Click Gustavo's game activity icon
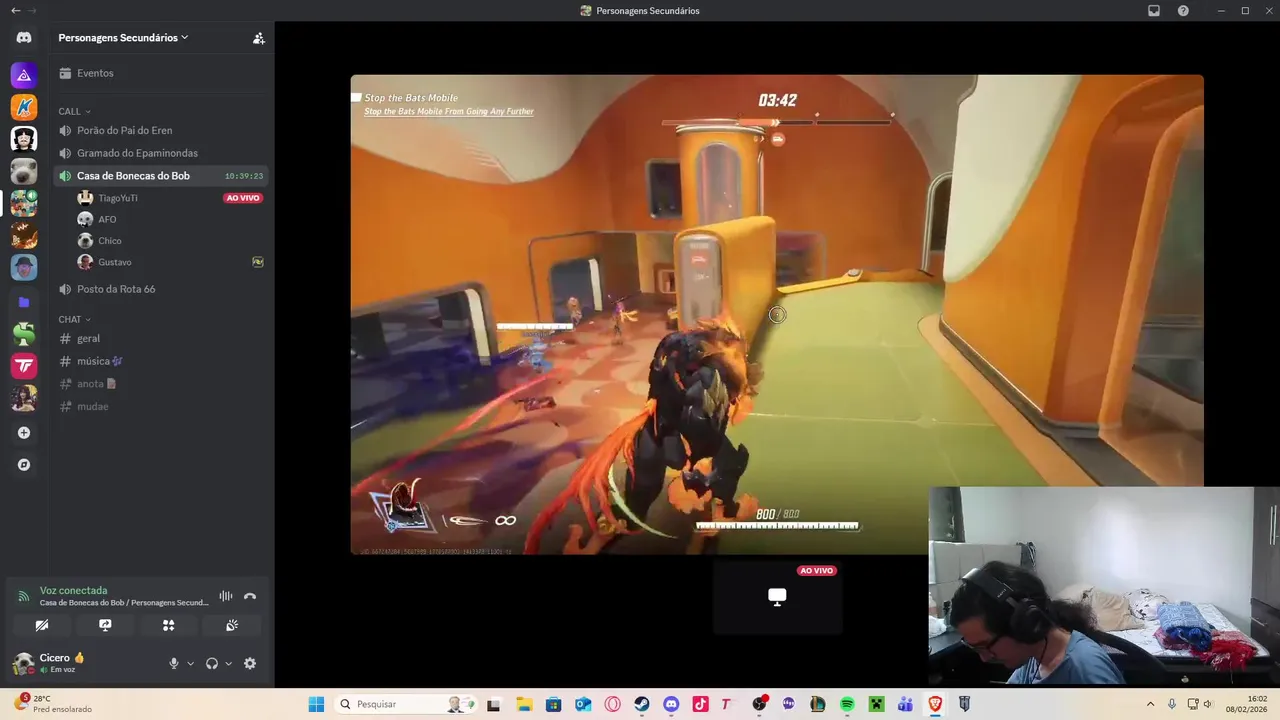 point(258,262)
